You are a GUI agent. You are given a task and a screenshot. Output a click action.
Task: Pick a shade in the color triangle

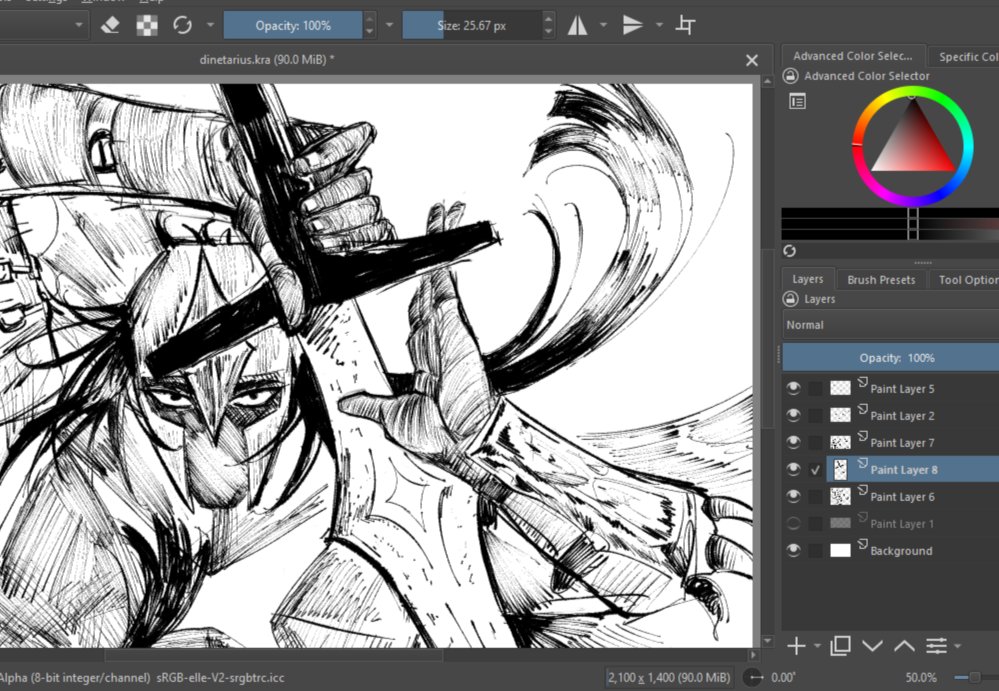(x=912, y=145)
